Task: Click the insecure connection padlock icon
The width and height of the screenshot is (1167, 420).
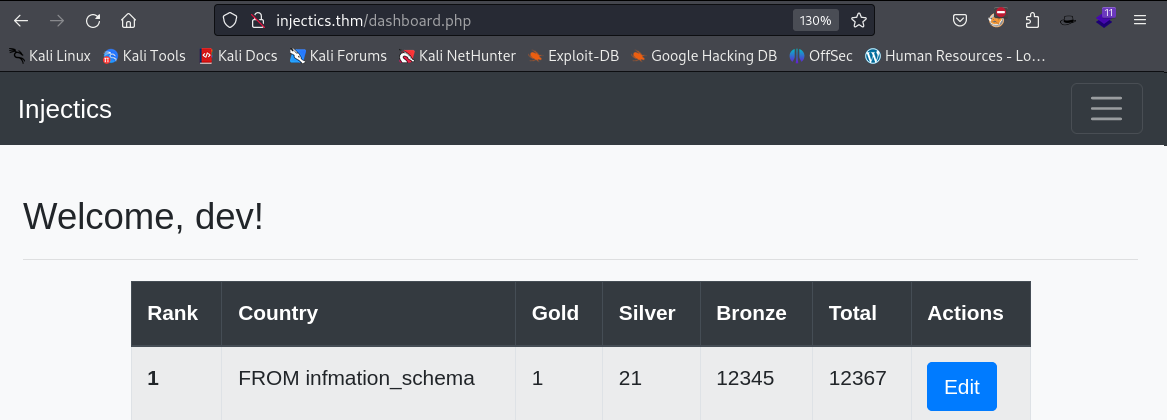Action: (x=258, y=20)
